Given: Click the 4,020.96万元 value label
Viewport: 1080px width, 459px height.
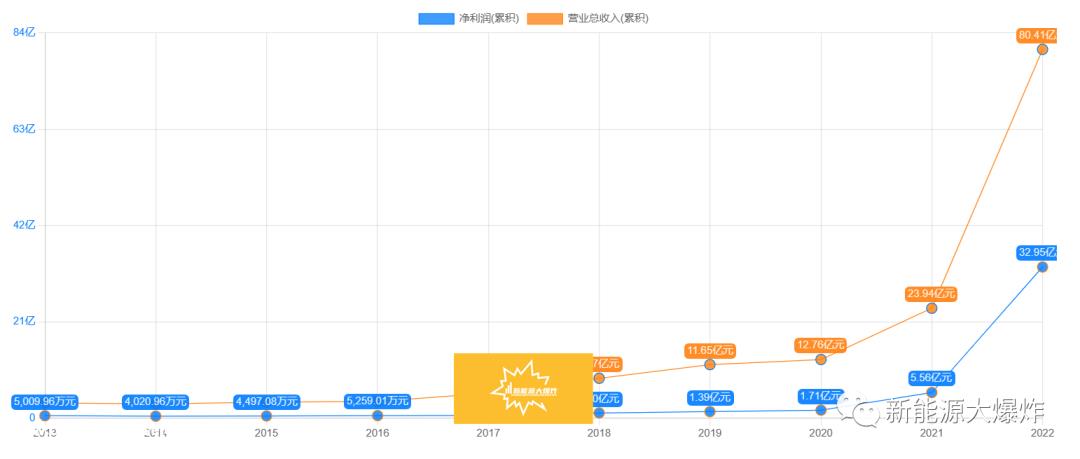Looking at the screenshot, I should tap(156, 401).
